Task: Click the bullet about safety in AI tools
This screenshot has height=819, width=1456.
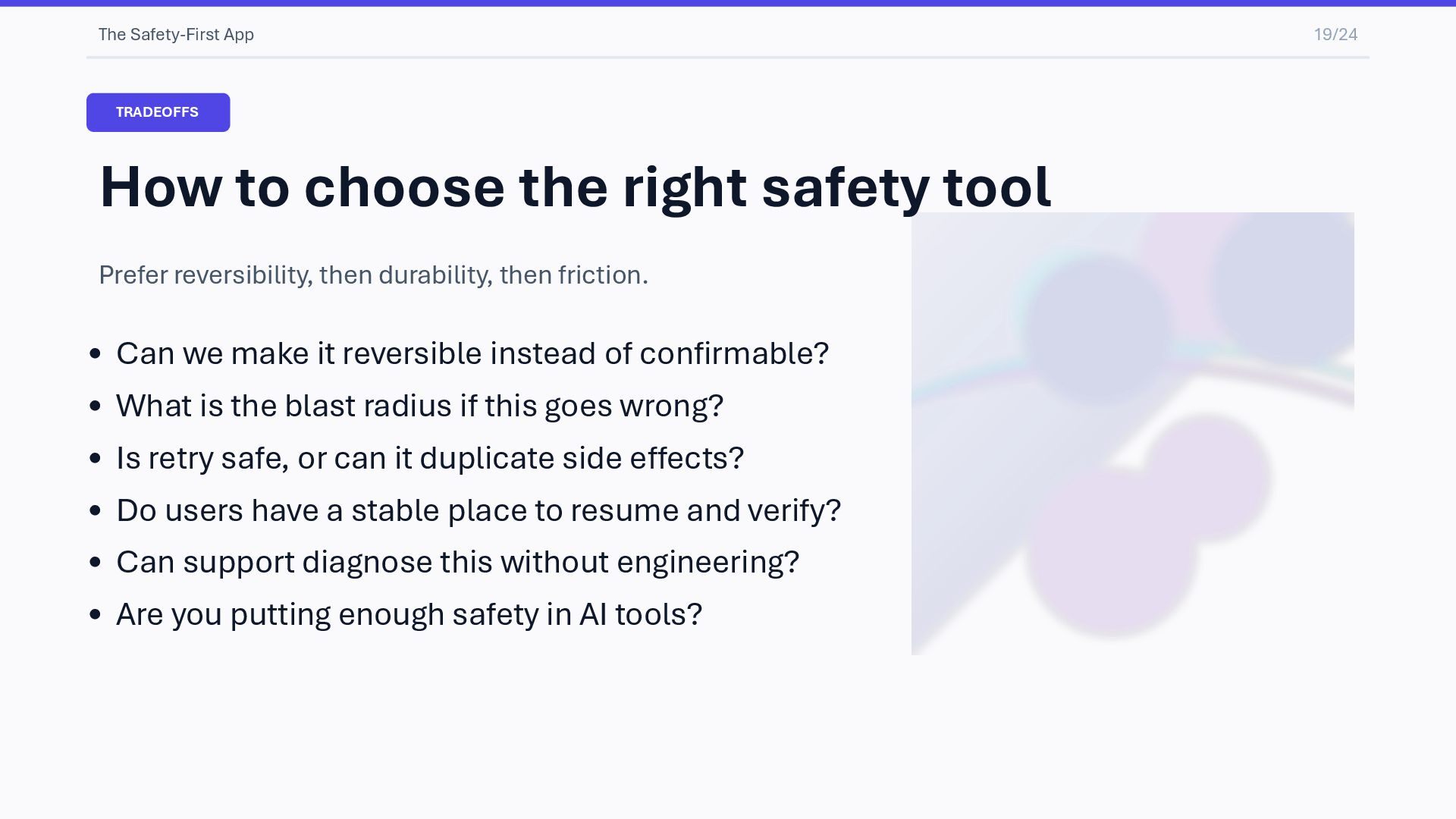Action: [409, 614]
